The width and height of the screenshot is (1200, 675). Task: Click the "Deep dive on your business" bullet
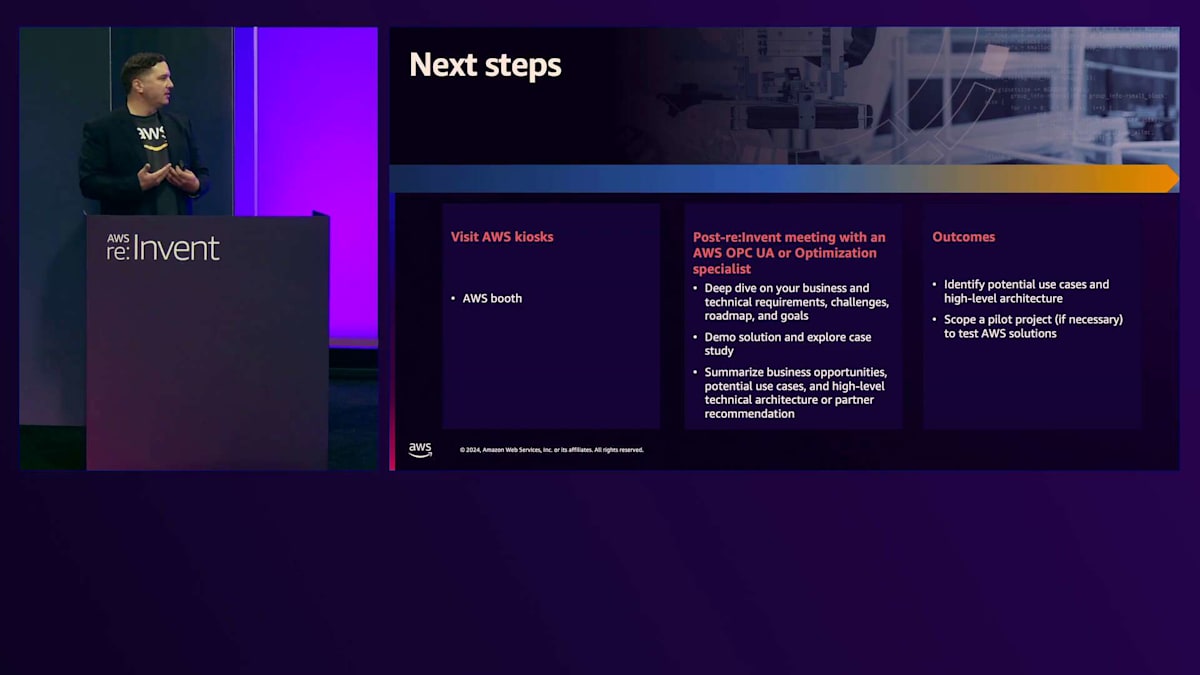click(790, 302)
